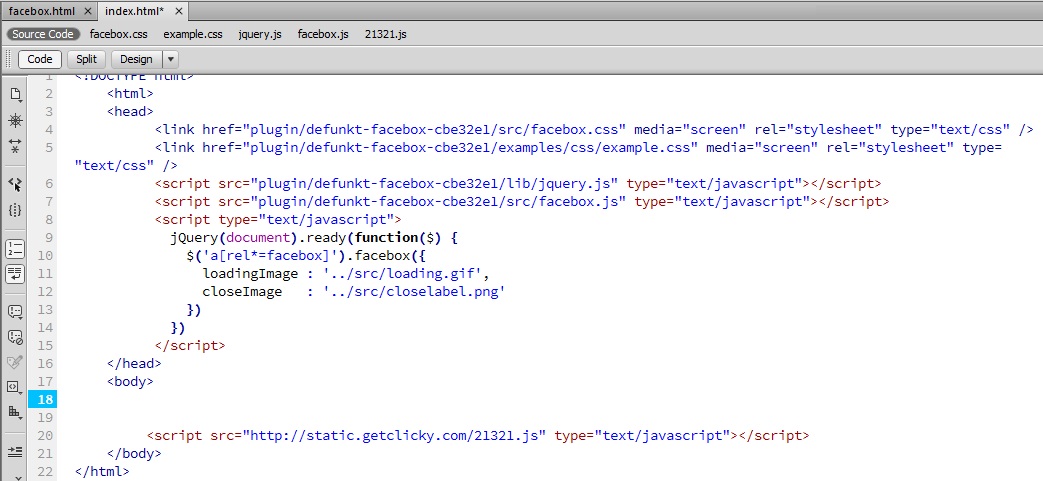Switch to the facebox.html document tab
Image resolution: width=1043 pixels, height=481 pixels.
41,11
